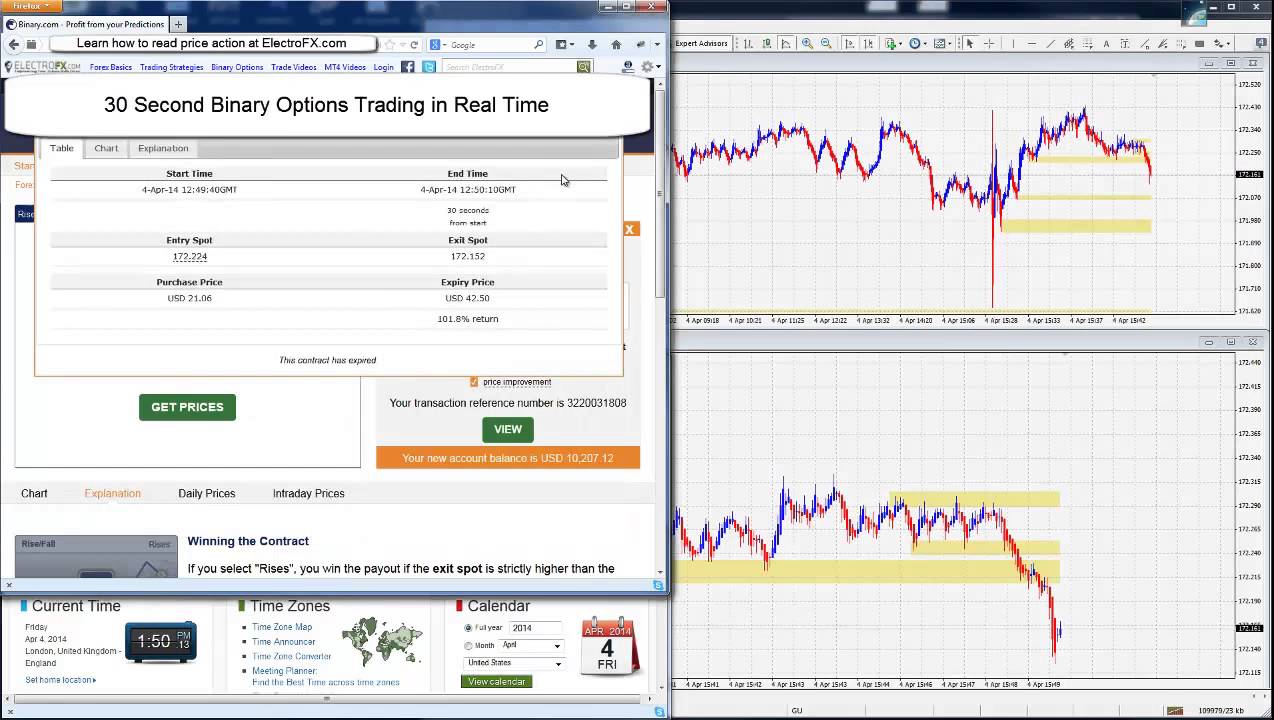This screenshot has width=1274, height=720.
Task: Open the Forex Basics link
Action: (x=111, y=67)
